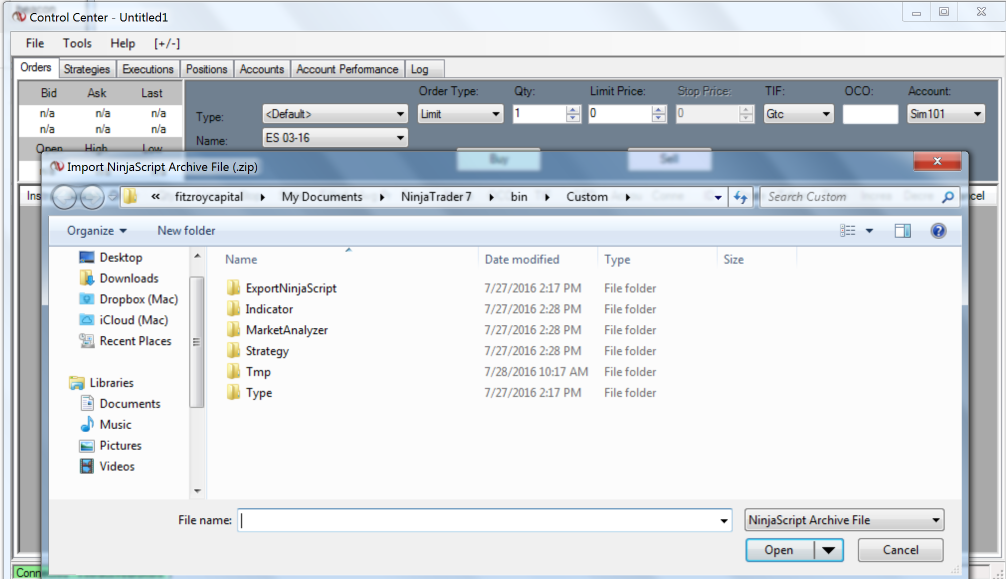
Task: Open the Help menu in Control Center
Action: click(123, 43)
